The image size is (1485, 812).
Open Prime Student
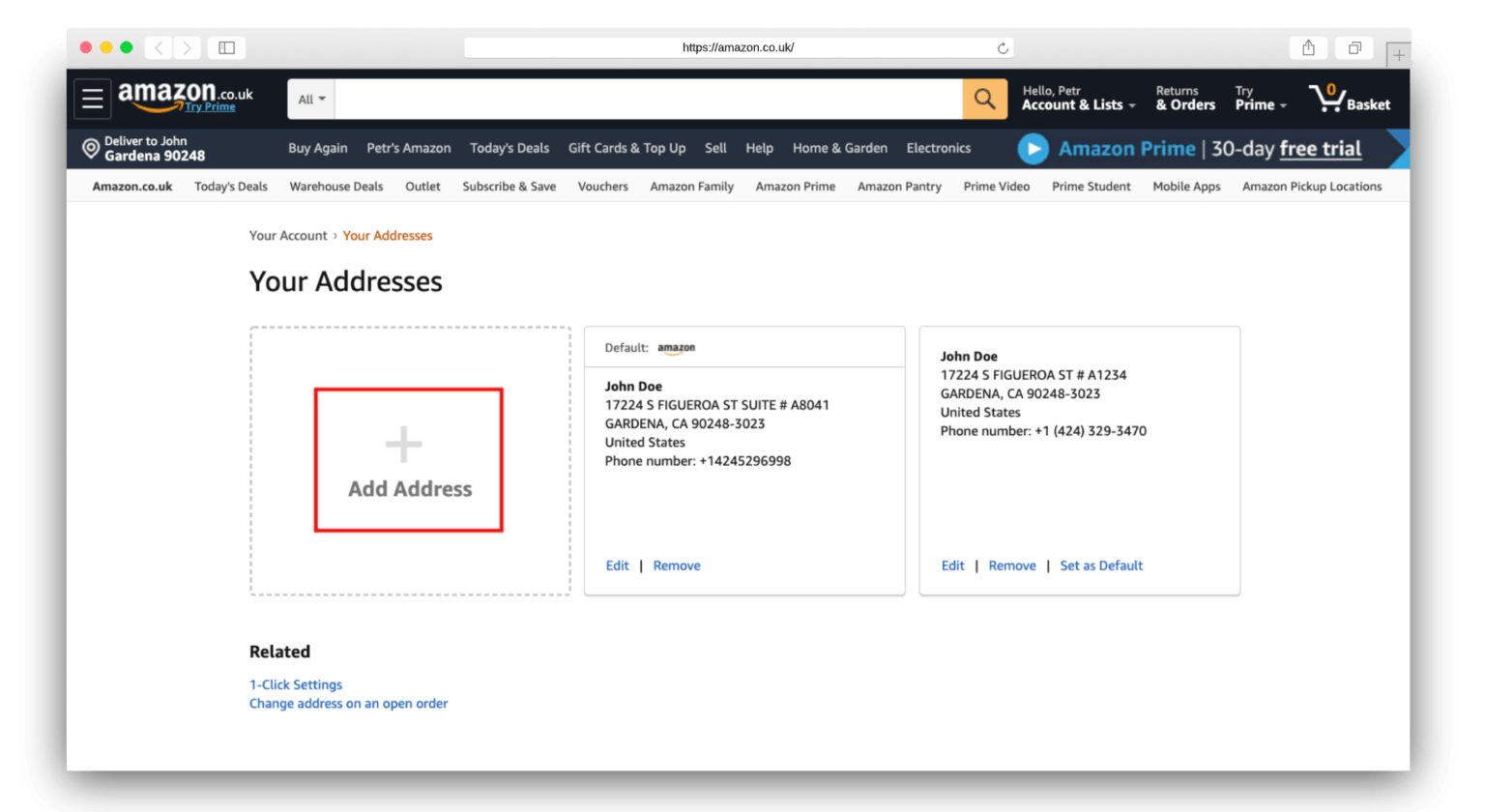[x=1092, y=187]
